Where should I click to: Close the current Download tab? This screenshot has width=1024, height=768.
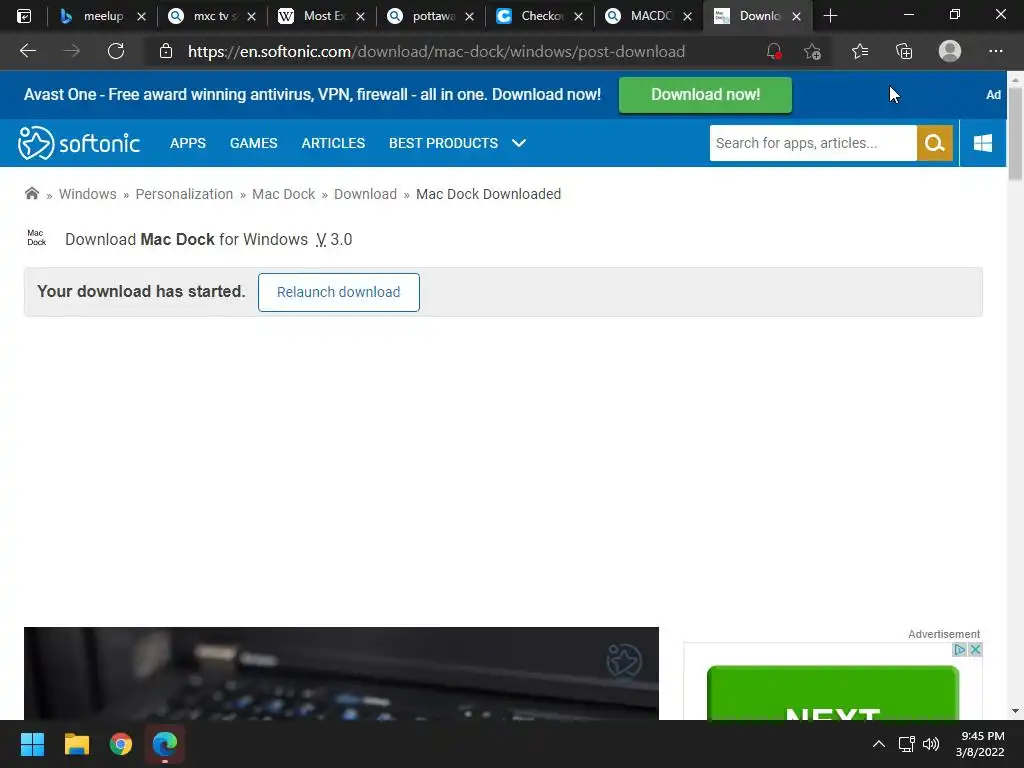point(796,16)
